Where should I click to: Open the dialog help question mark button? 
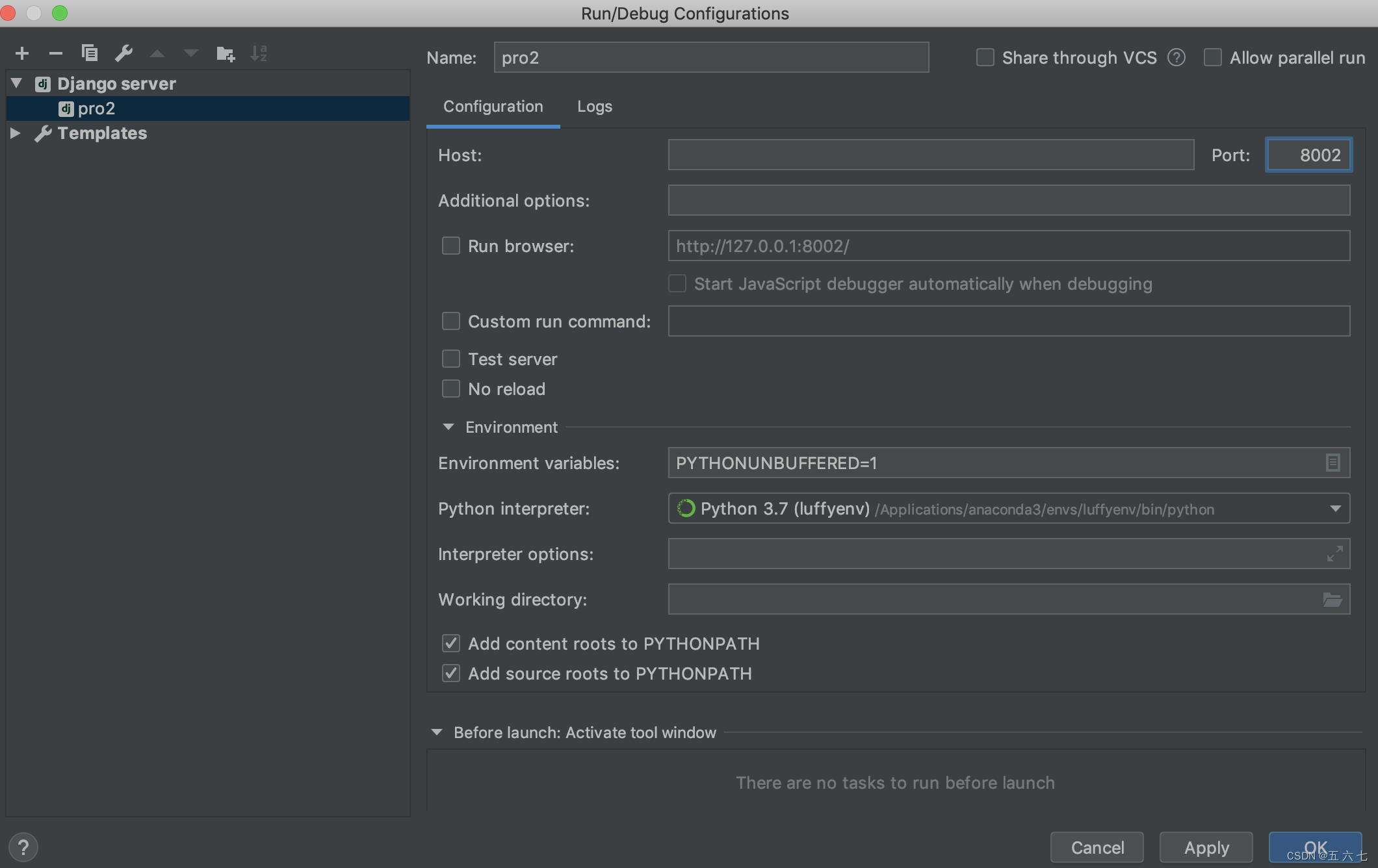(23, 847)
